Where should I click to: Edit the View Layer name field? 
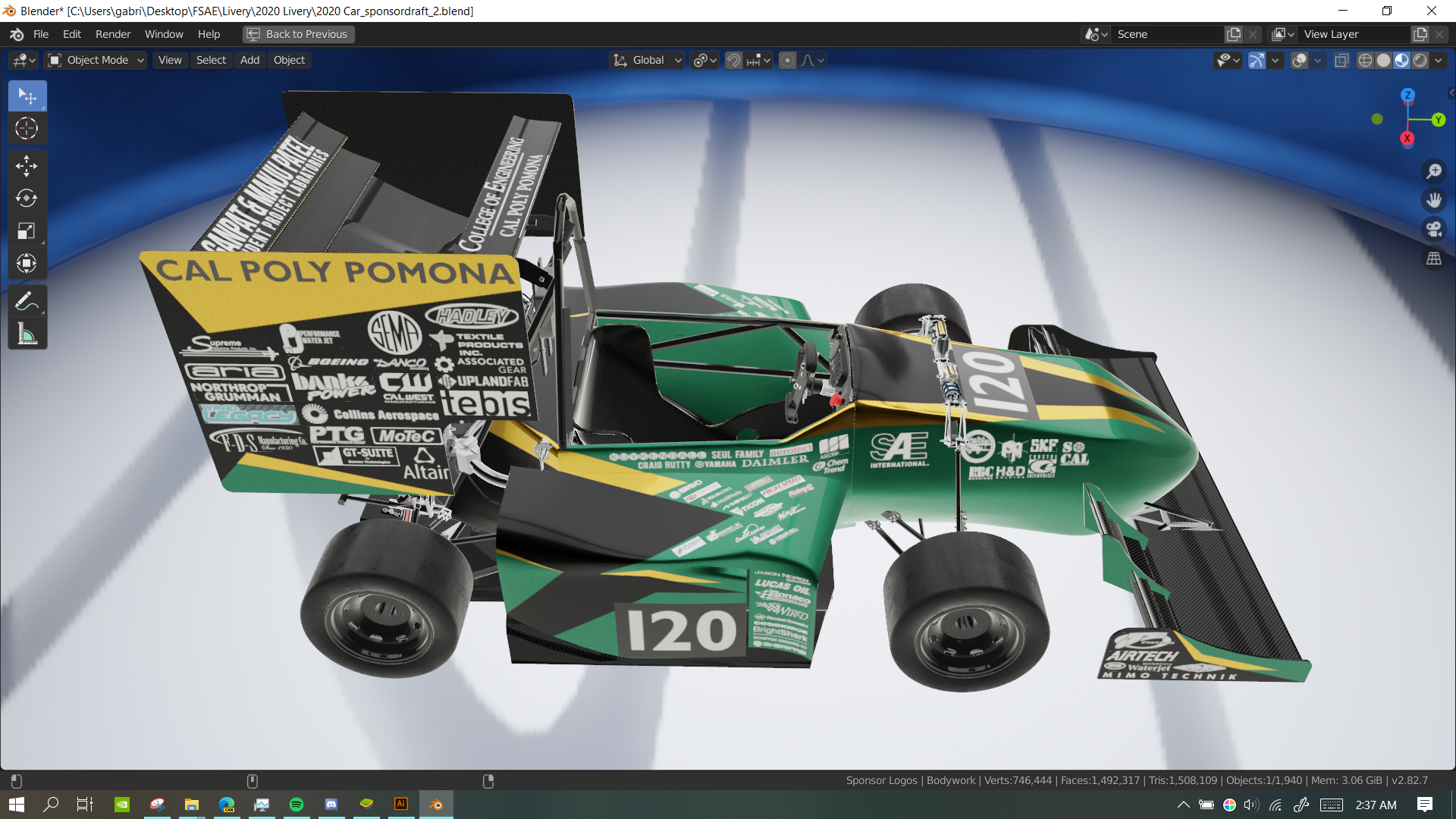[1354, 34]
